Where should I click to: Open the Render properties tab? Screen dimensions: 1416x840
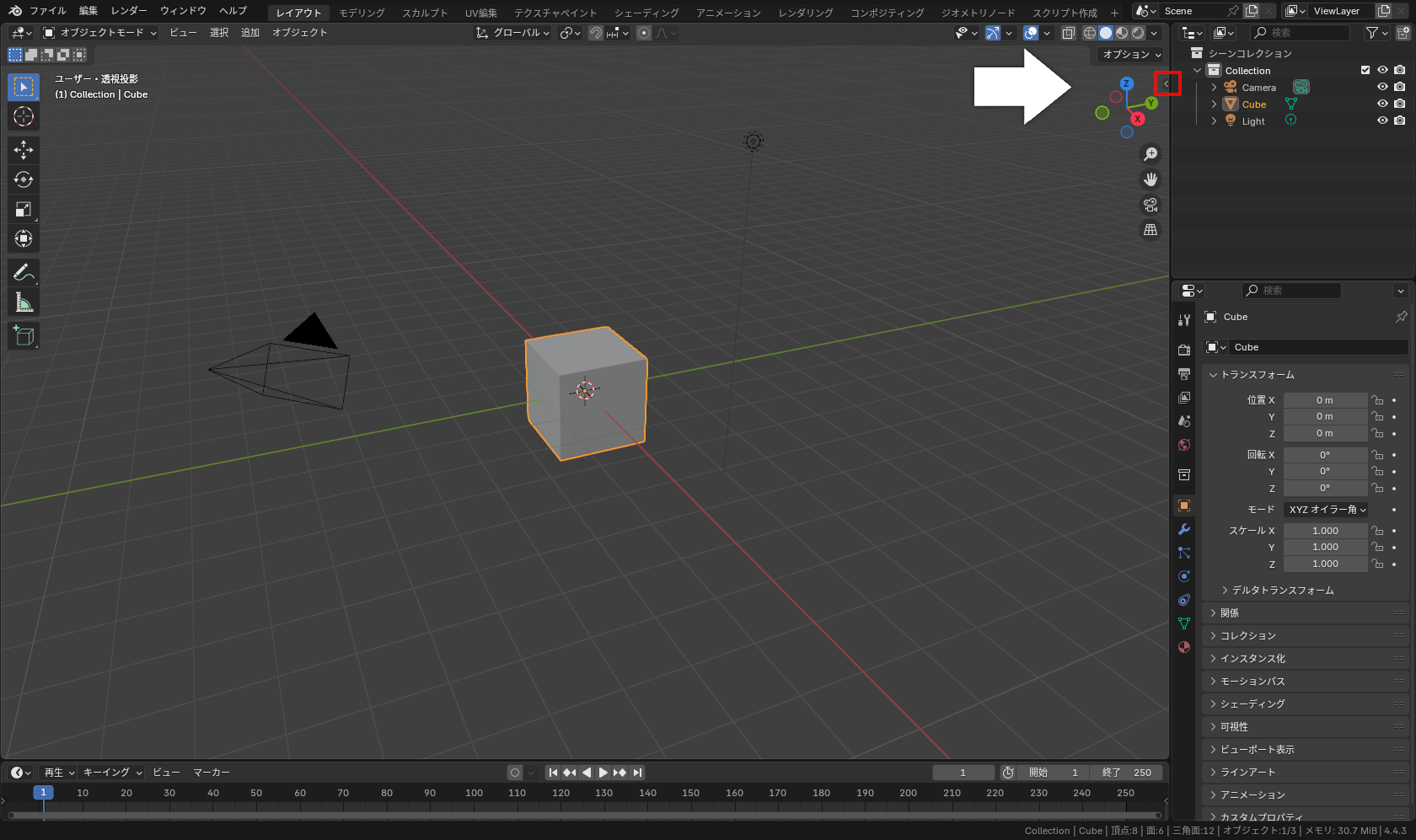click(x=1184, y=350)
